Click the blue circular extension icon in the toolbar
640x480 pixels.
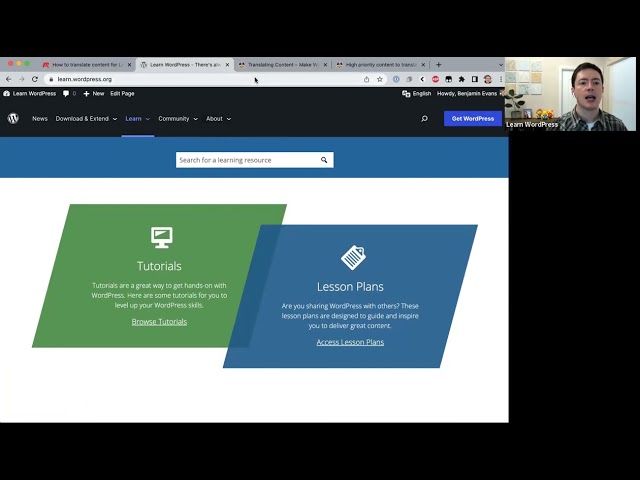pyautogui.click(x=396, y=79)
